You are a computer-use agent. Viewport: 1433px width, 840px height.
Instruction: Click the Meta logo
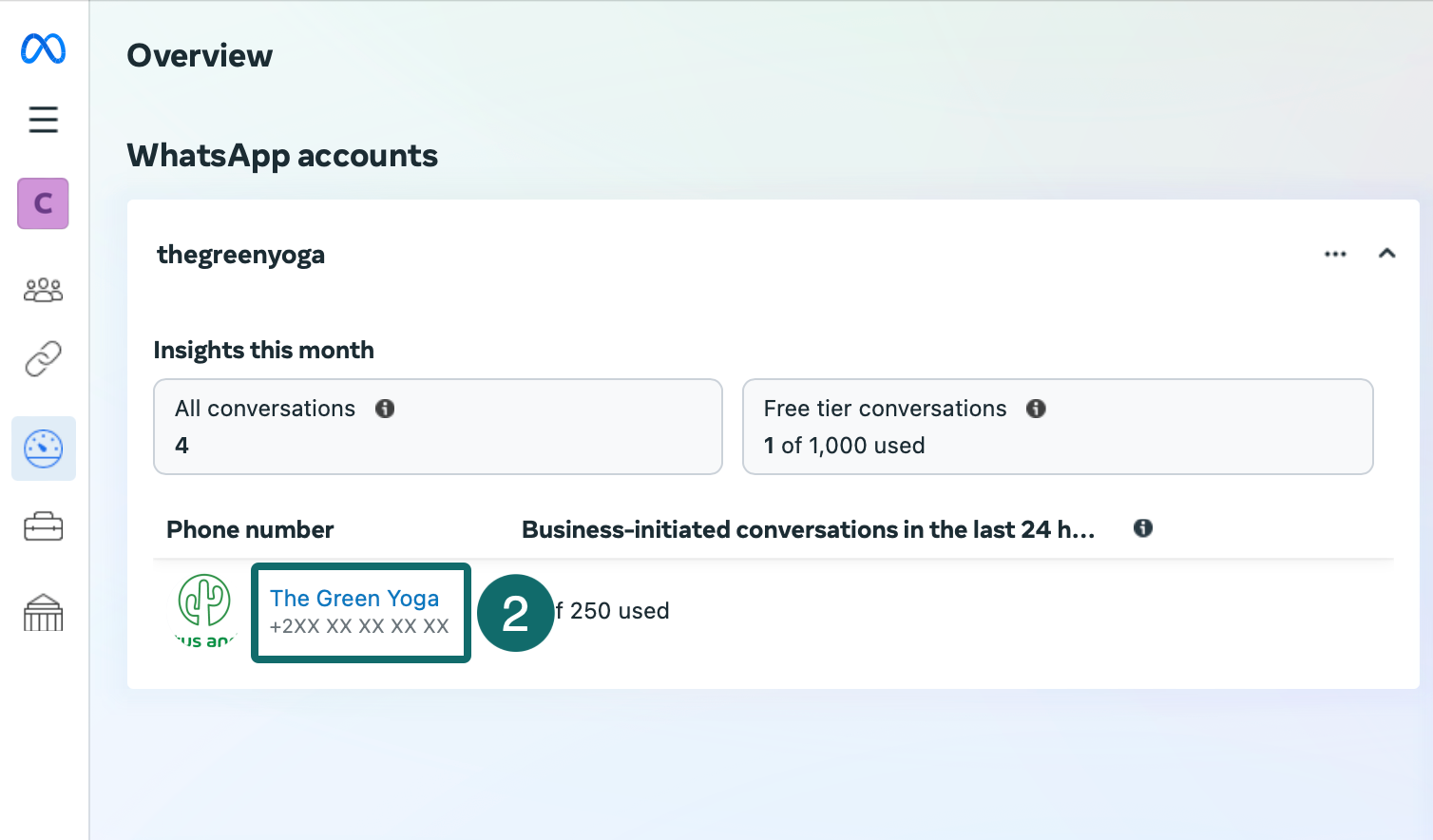(44, 48)
